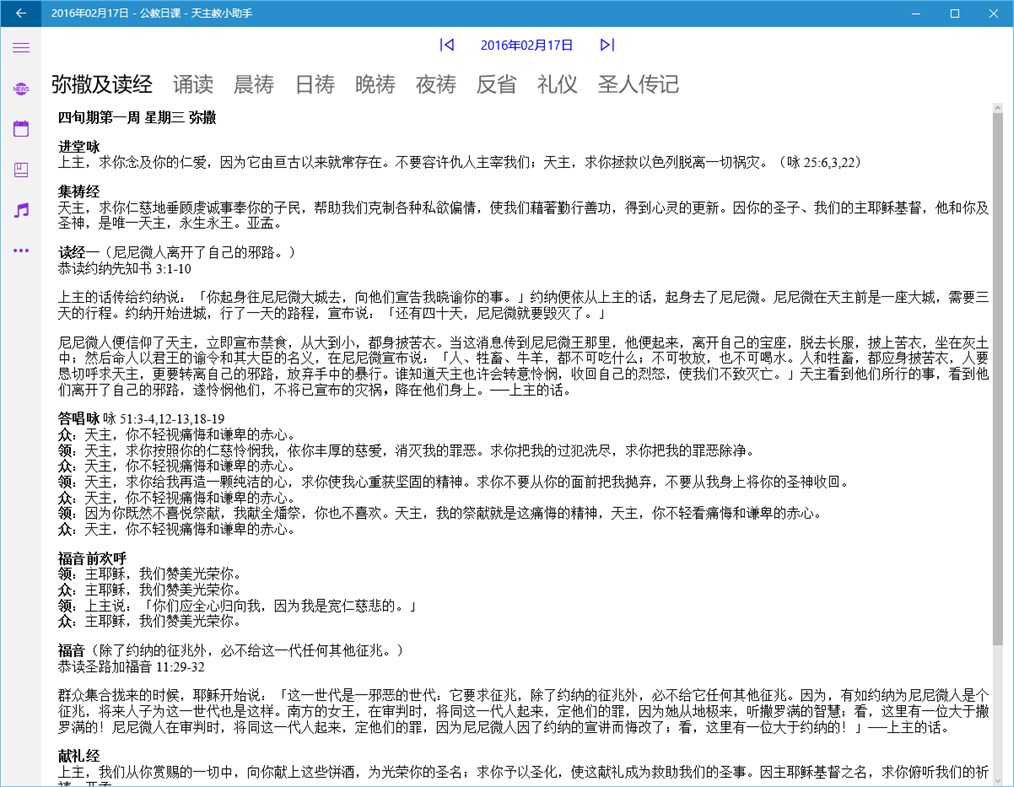This screenshot has height=787, width=1014.
Task: Go to the previous day's readings
Action: (447, 45)
